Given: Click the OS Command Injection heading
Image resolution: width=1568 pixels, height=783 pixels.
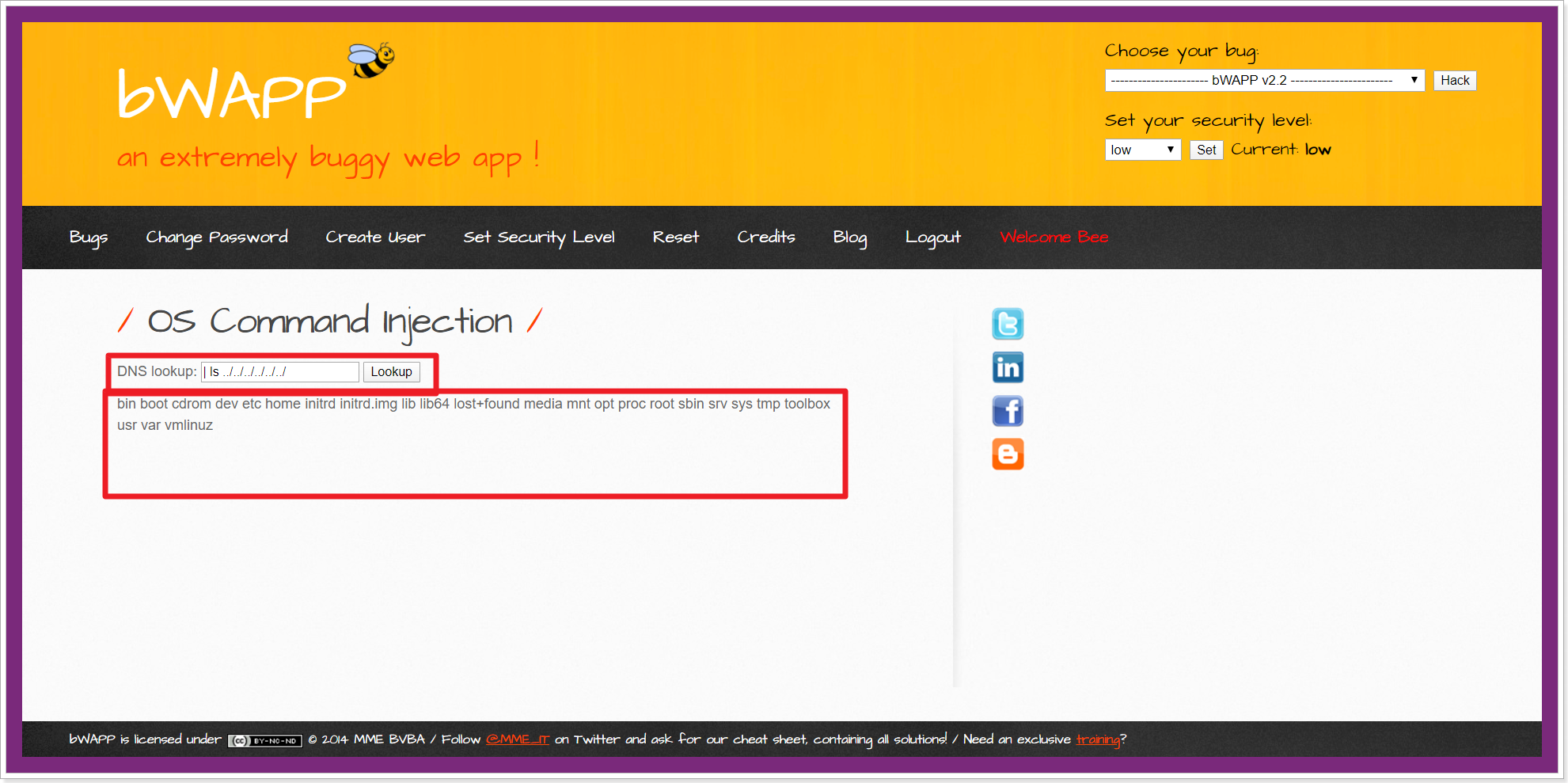Looking at the screenshot, I should click(x=330, y=321).
